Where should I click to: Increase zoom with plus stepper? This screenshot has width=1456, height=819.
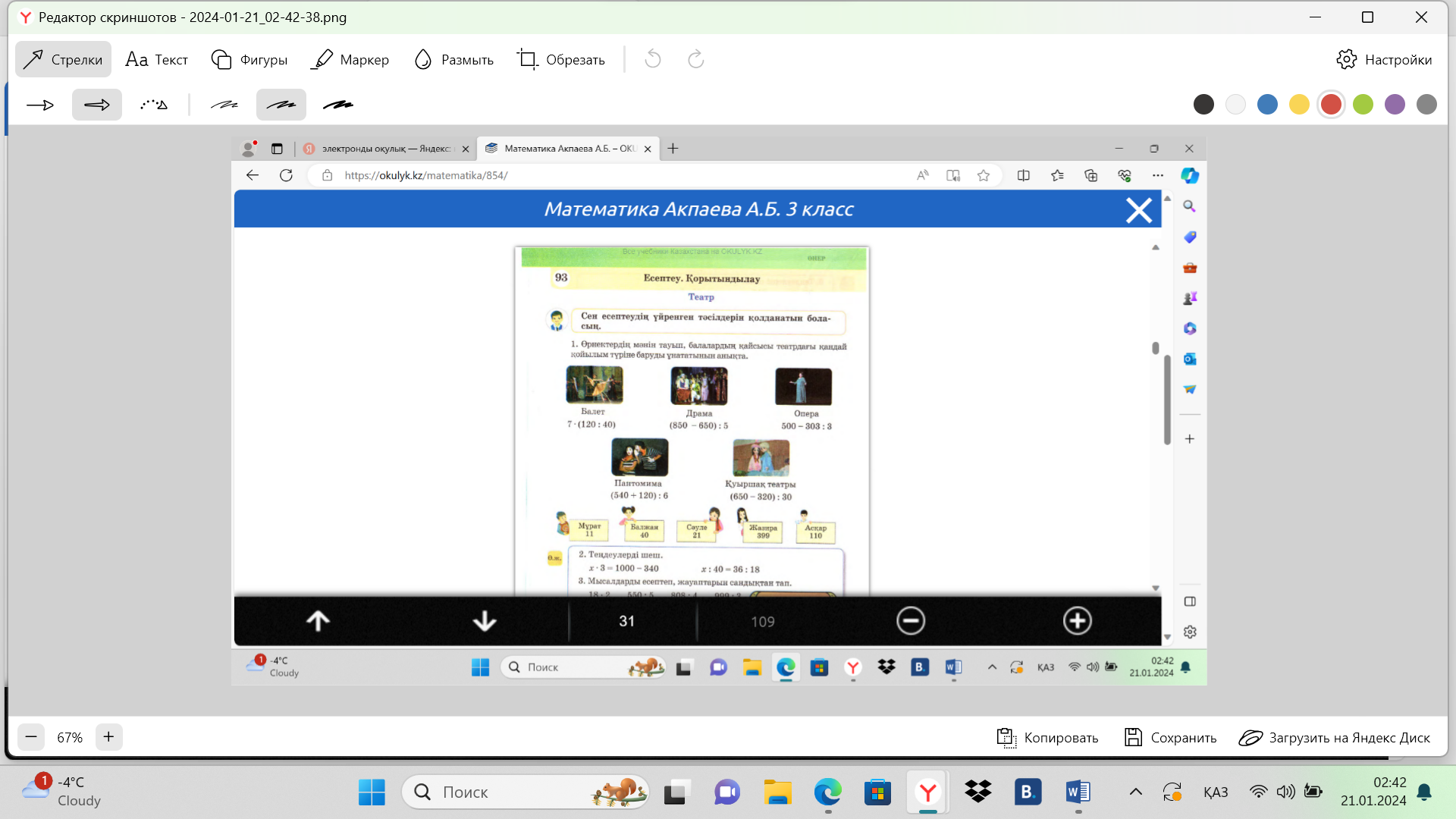[x=108, y=736]
